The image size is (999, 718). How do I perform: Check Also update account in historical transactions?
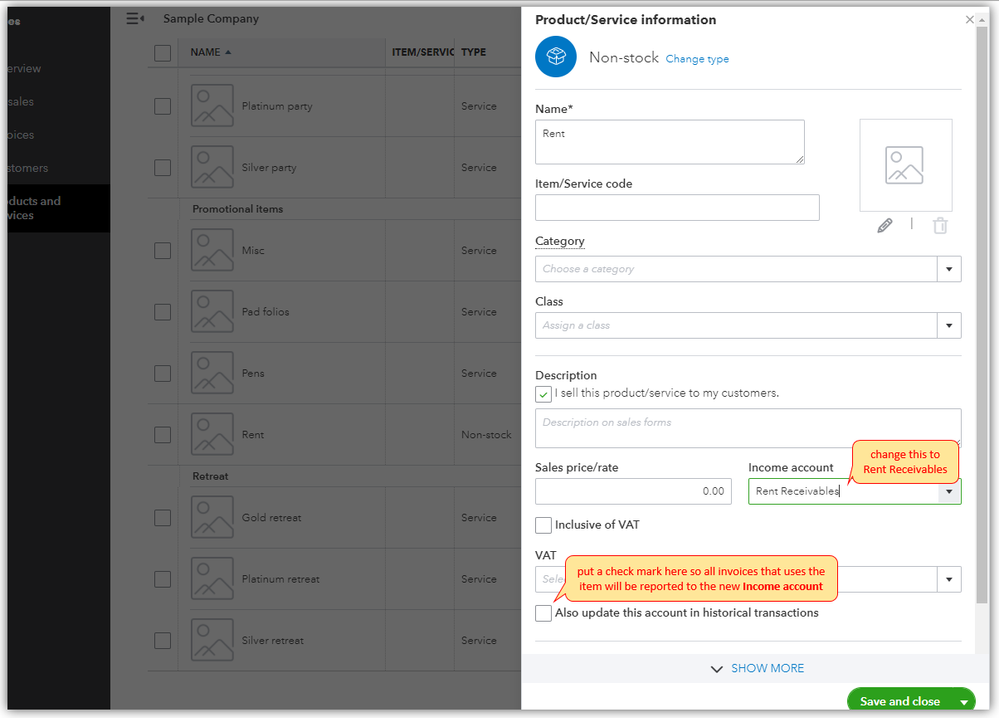(543, 613)
